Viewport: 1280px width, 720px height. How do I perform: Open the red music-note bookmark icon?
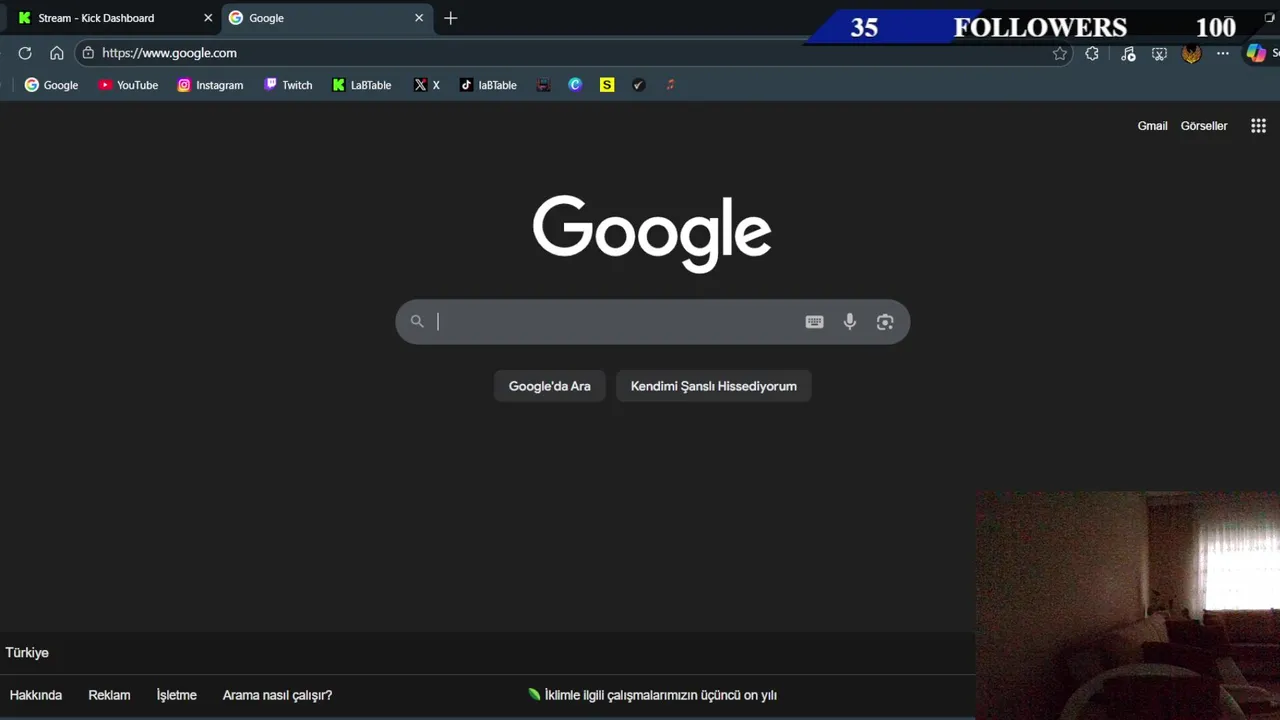[x=670, y=85]
